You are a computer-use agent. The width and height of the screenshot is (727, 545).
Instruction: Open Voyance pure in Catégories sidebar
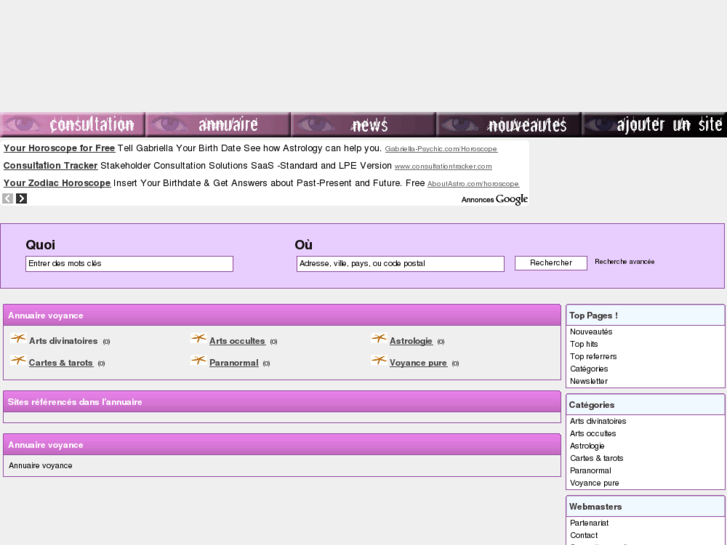594,483
